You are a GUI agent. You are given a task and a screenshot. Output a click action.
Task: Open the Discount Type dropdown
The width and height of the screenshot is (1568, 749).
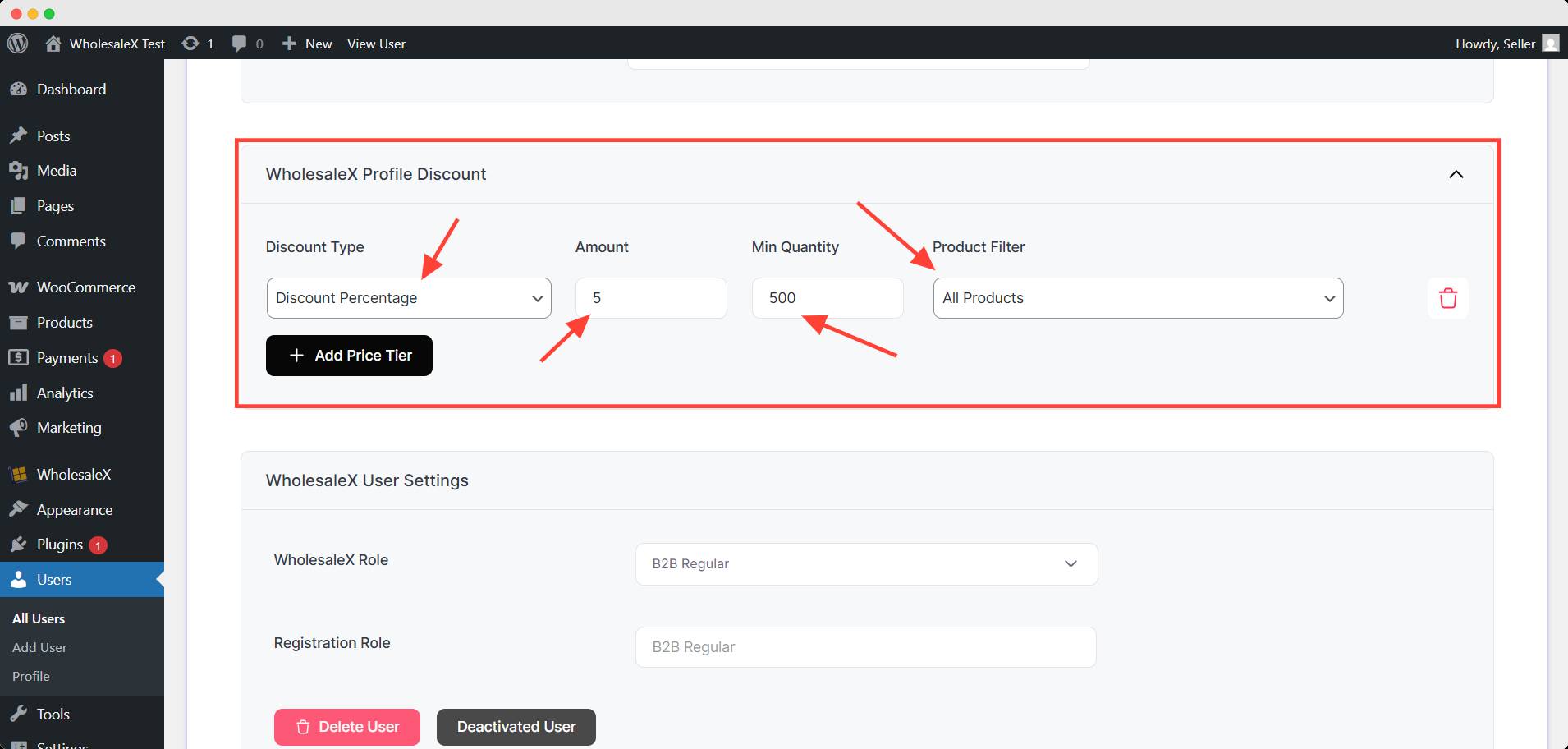409,298
